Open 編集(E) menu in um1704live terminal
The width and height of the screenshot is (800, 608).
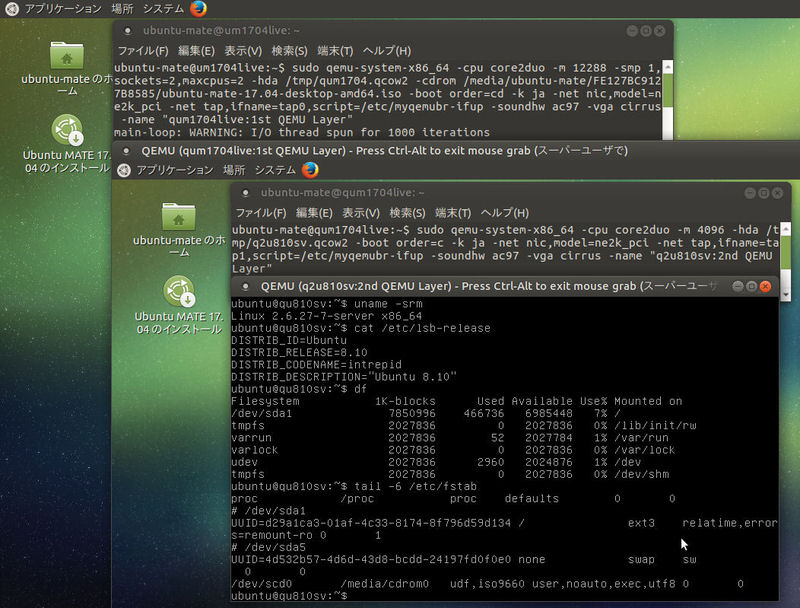click(x=196, y=51)
